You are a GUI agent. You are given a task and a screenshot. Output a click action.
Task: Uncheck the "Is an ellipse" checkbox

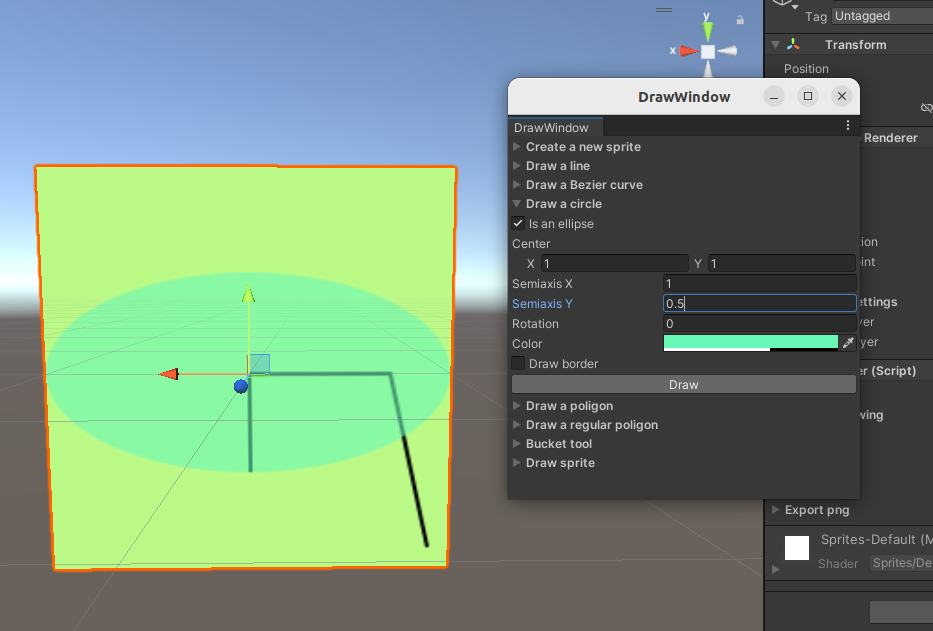(518, 223)
